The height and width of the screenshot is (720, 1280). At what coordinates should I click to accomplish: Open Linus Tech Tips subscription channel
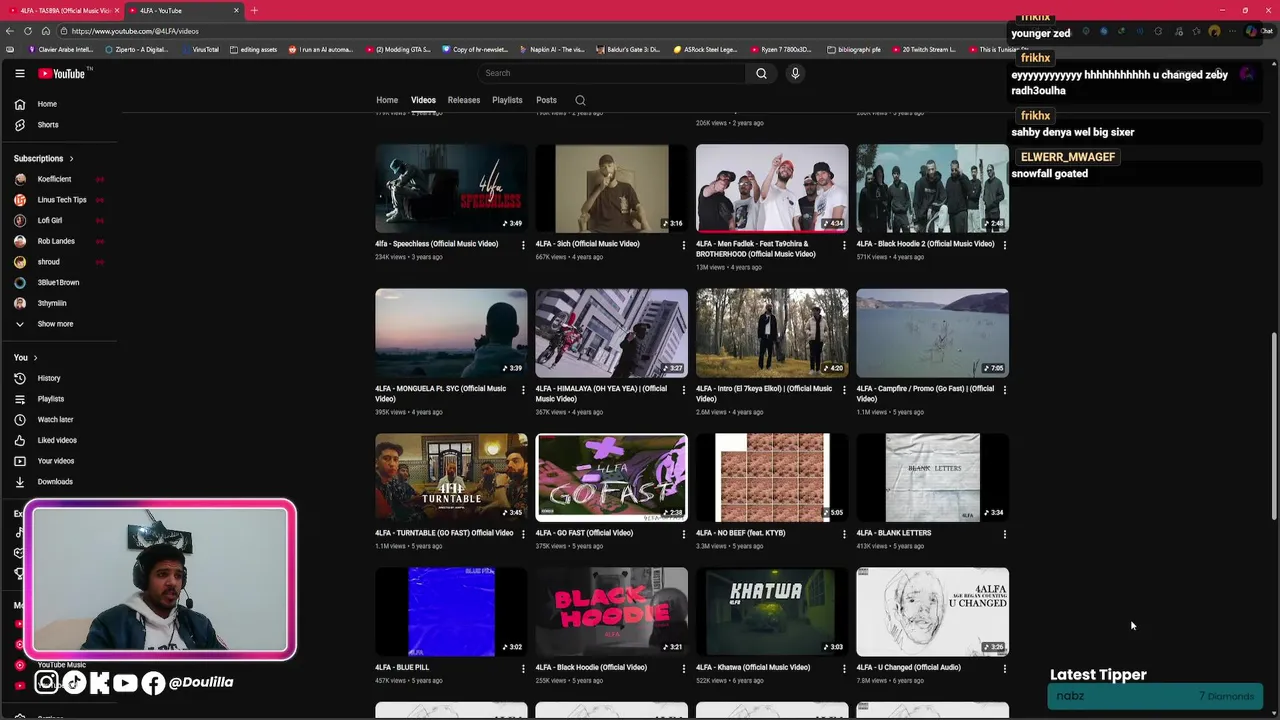pos(59,200)
